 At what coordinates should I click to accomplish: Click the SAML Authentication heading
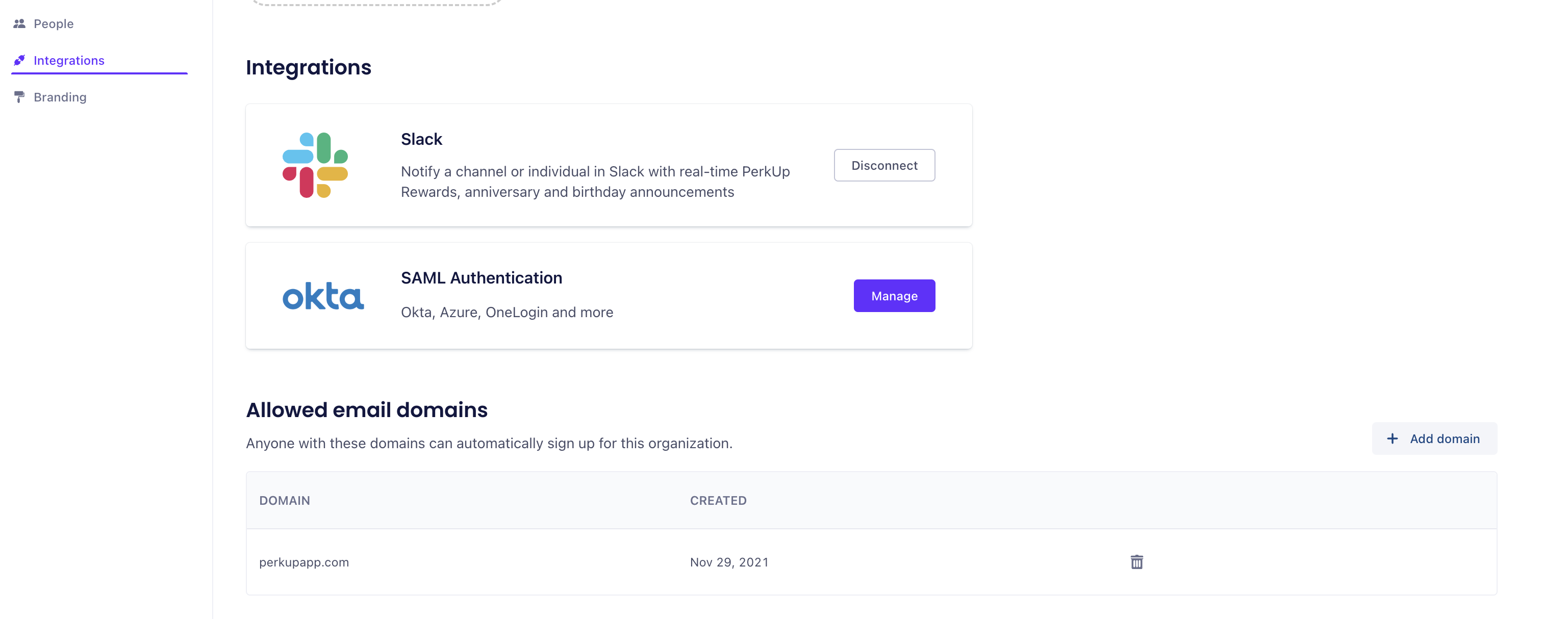481,278
